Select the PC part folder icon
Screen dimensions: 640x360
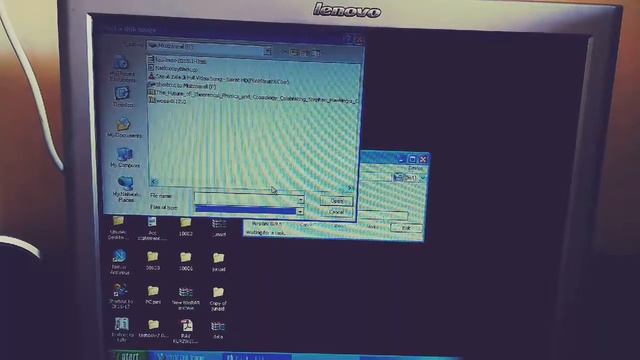coord(153,295)
